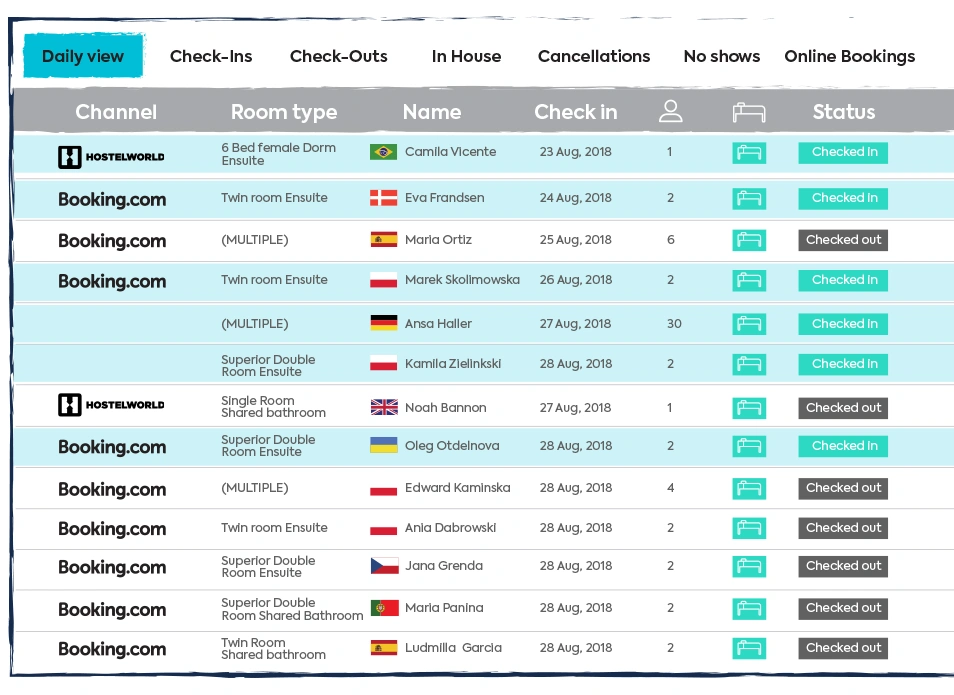Click the Superior Double Room Shared Bathroom cell
The height and width of the screenshot is (695, 954).
(x=292, y=609)
